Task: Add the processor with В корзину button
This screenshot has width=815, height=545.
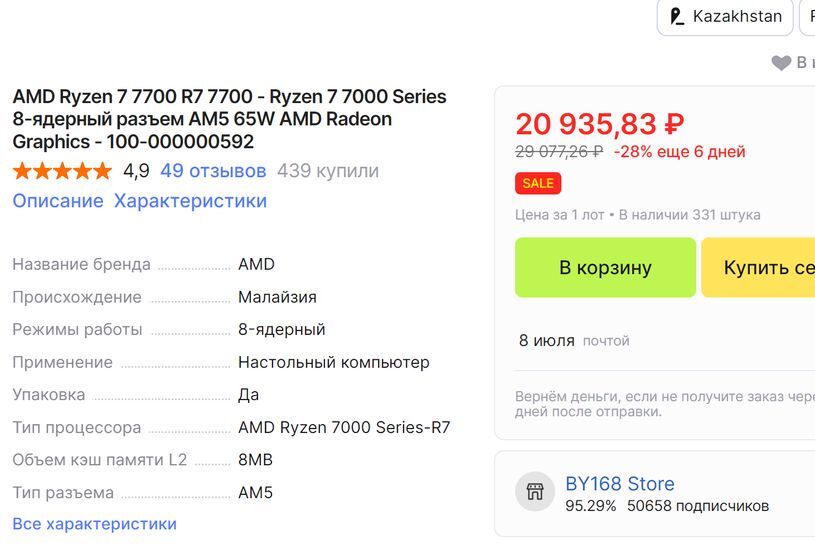Action: pos(605,267)
